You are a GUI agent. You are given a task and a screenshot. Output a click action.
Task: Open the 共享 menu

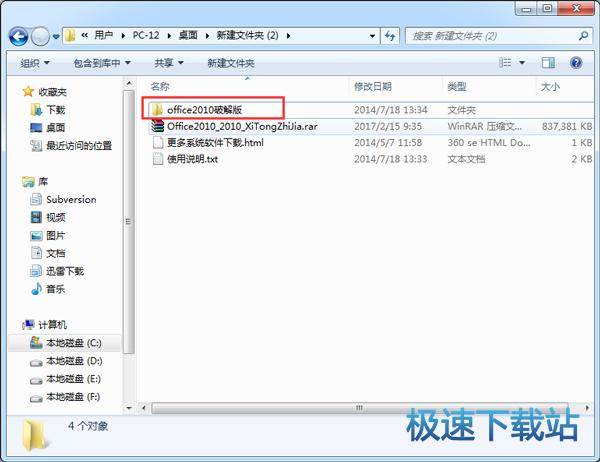(x=168, y=63)
